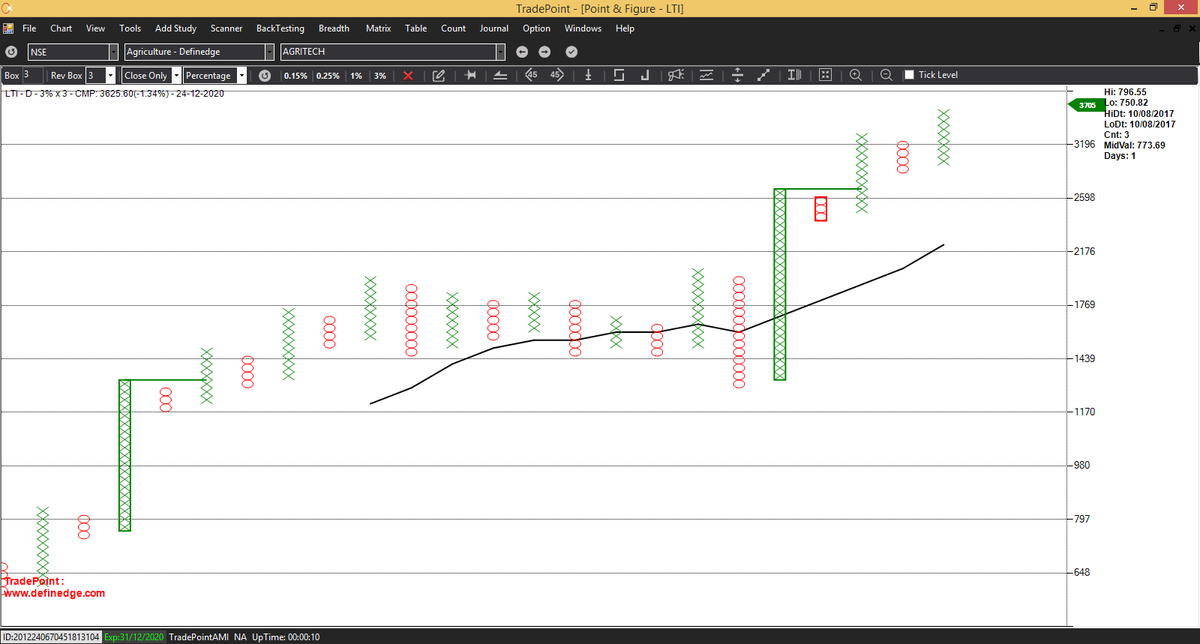Open the Rev Box value dropdown
The height and width of the screenshot is (644, 1200).
109,75
